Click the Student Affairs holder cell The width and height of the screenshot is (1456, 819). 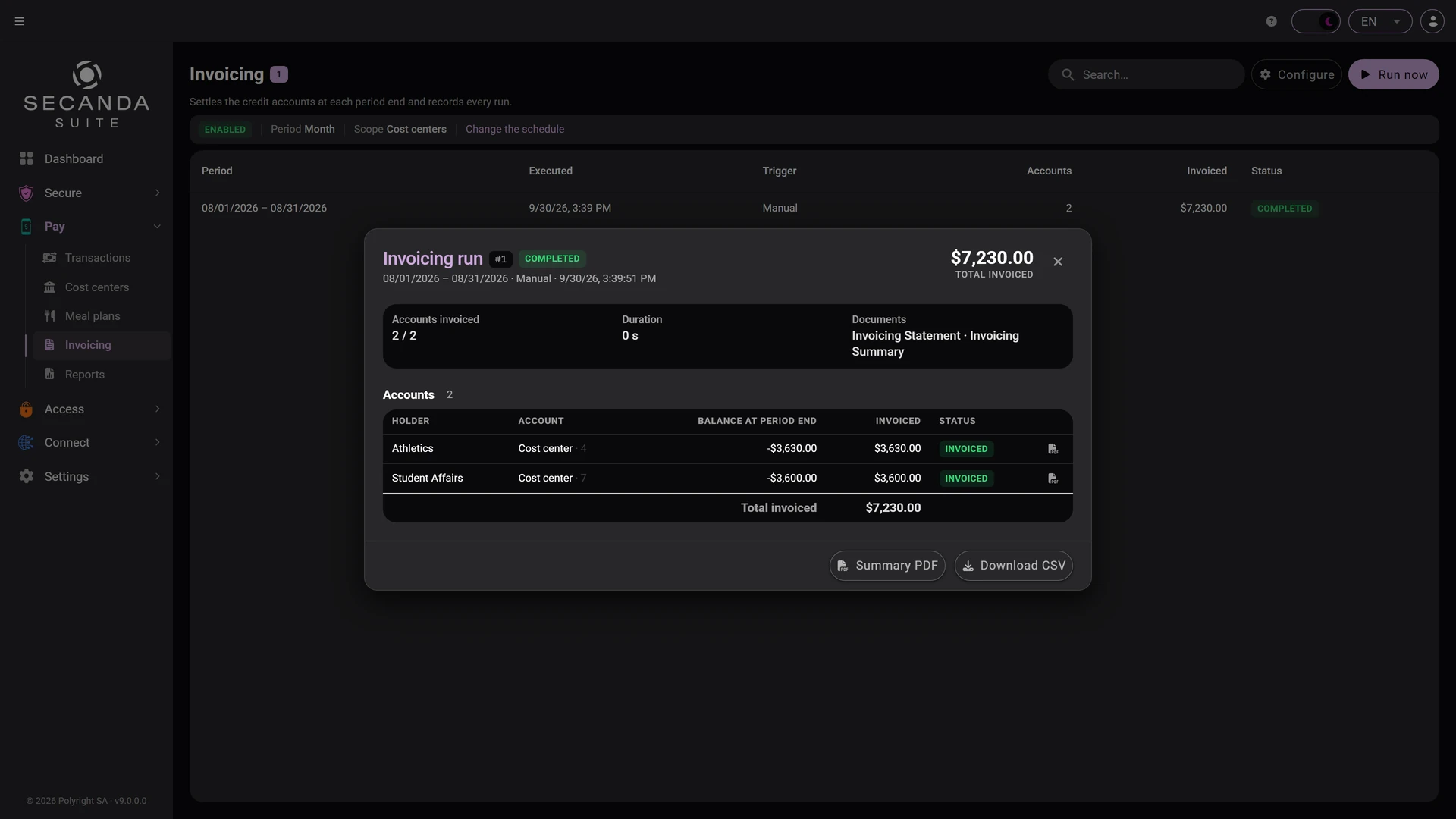click(x=427, y=479)
